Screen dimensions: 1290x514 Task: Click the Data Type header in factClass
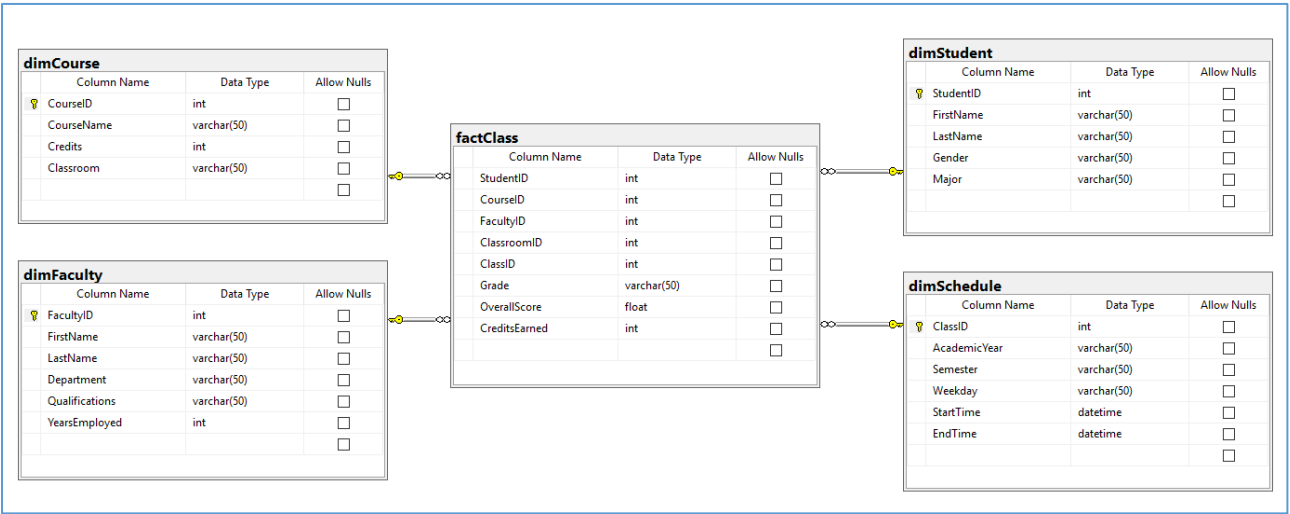coord(677,157)
